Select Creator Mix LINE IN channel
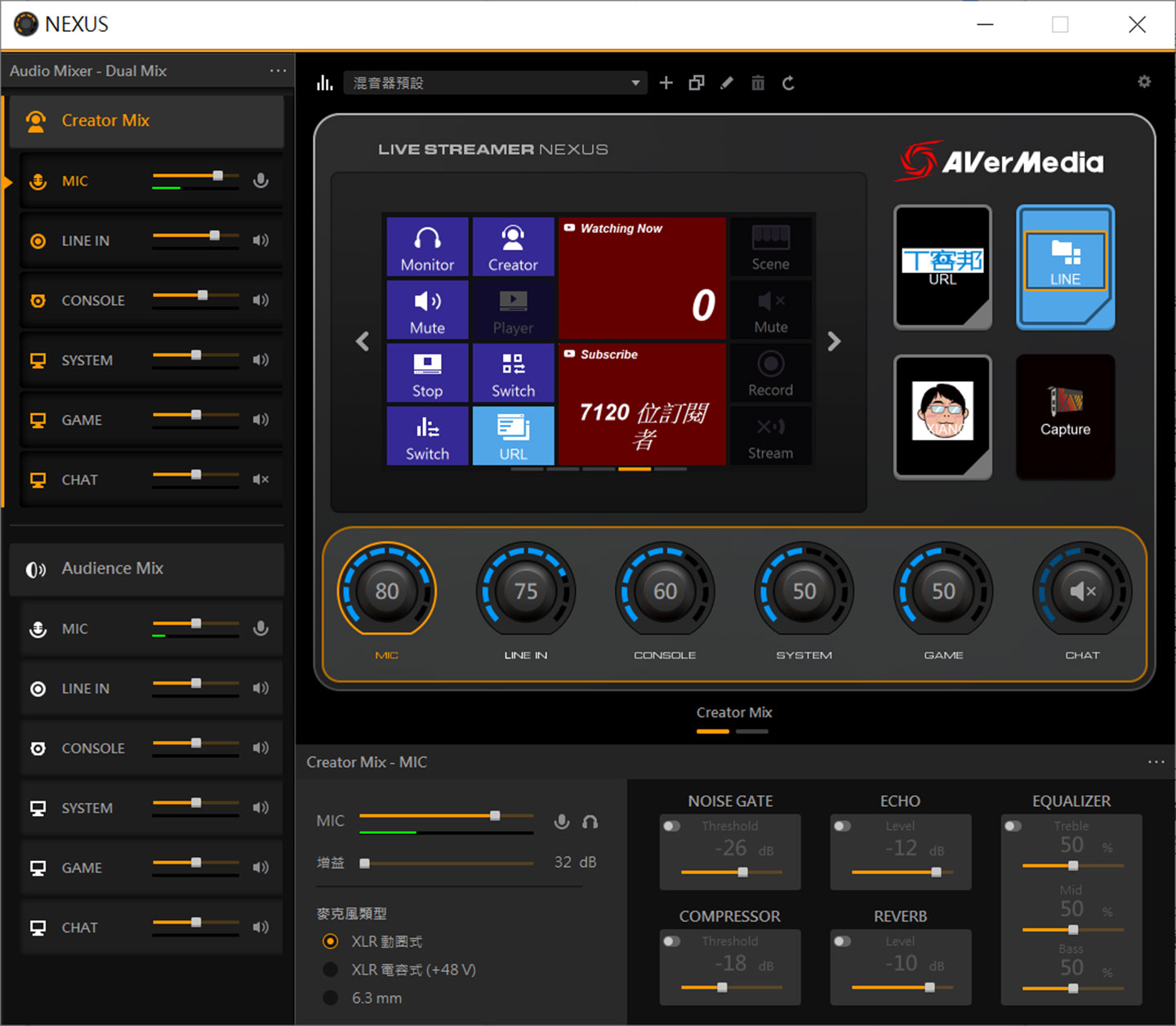 point(151,240)
